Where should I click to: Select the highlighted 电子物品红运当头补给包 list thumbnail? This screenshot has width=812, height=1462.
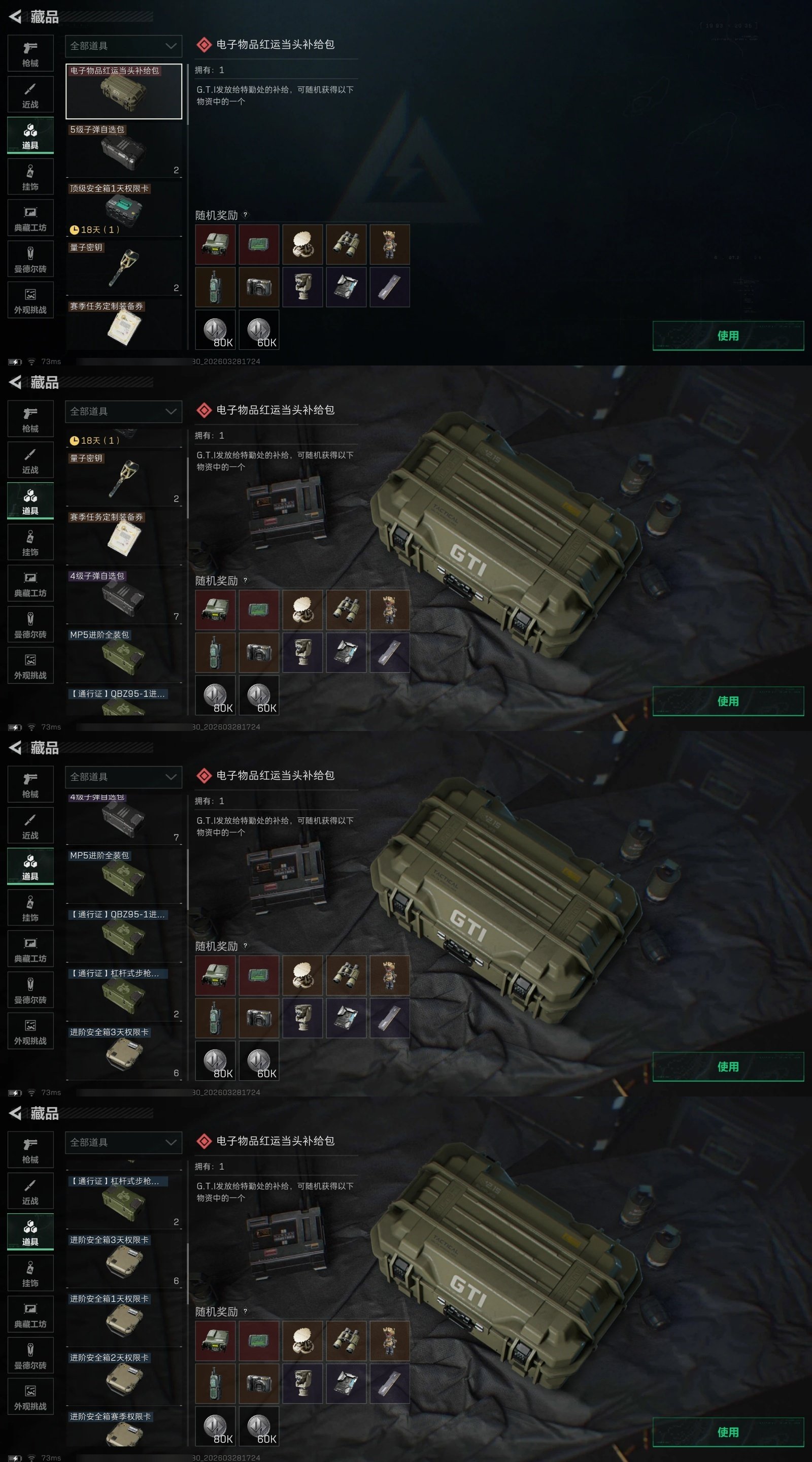[x=124, y=91]
